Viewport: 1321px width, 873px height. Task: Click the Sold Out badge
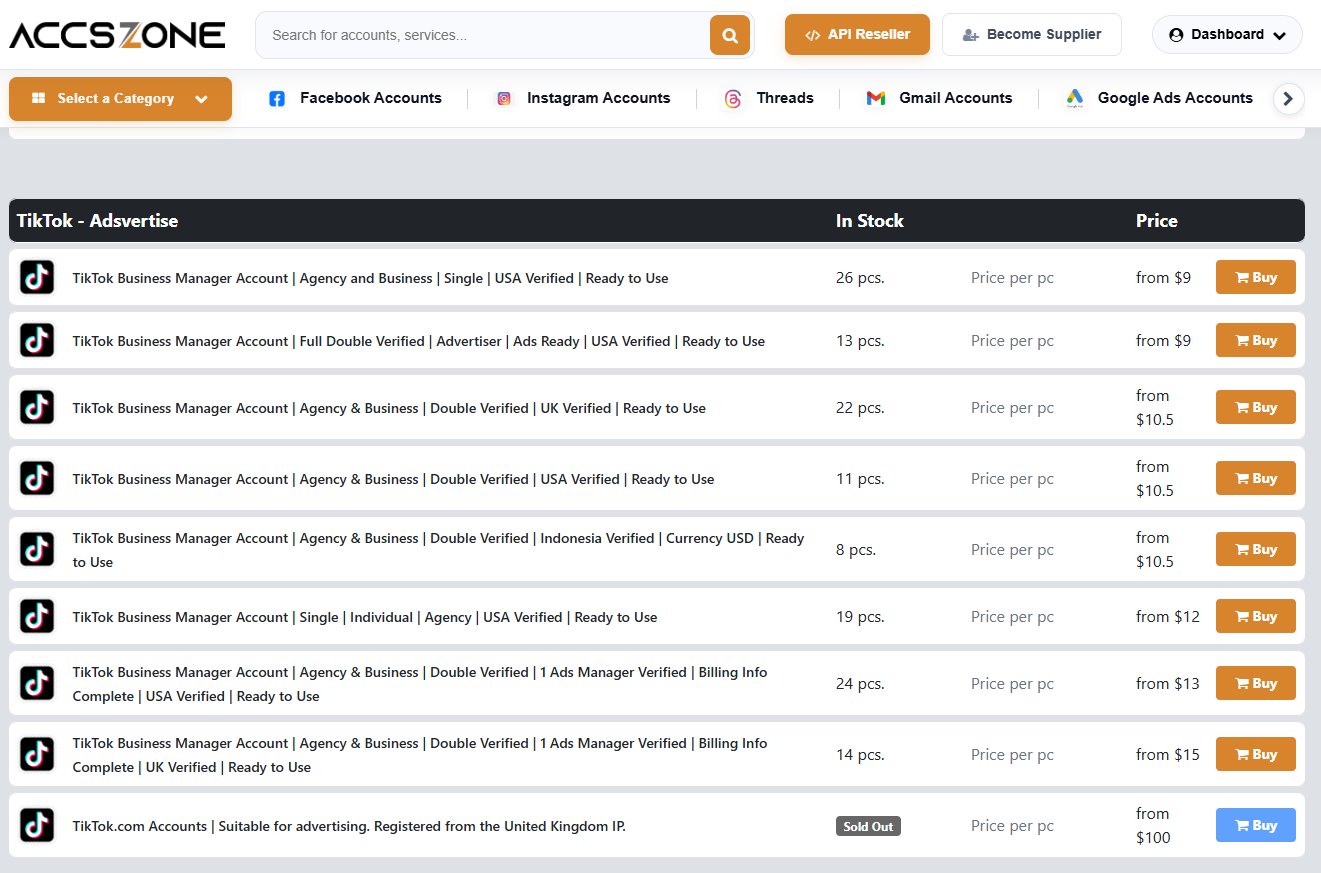click(x=868, y=826)
